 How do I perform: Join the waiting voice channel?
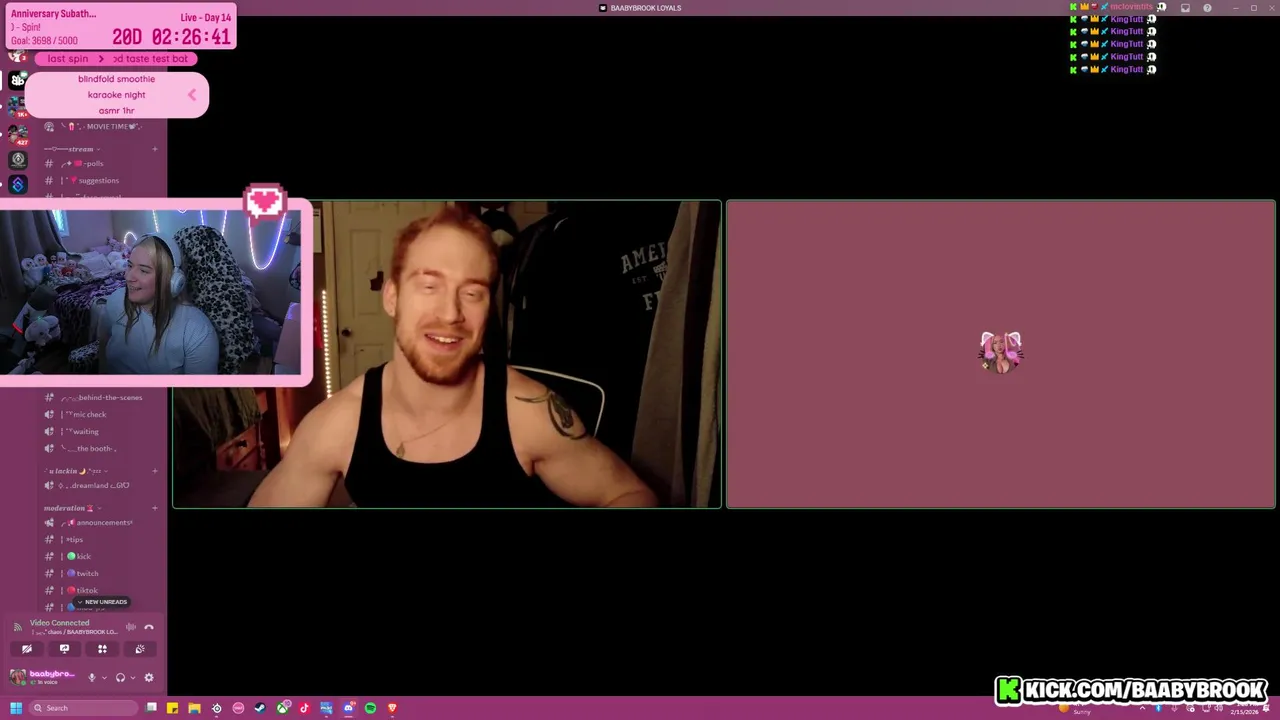[x=99, y=431]
